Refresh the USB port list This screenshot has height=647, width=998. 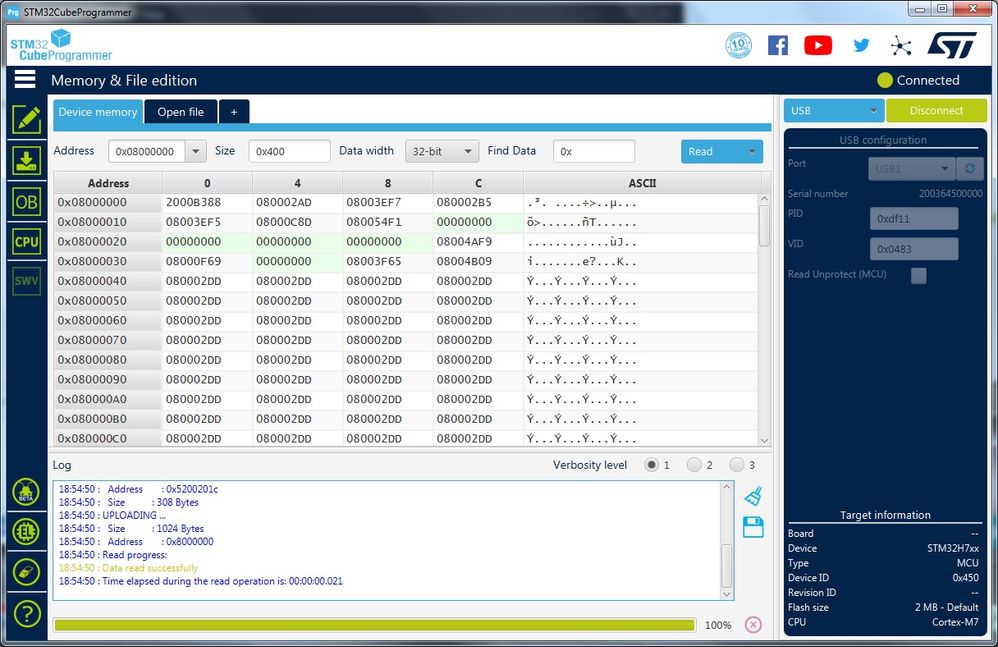point(970,169)
